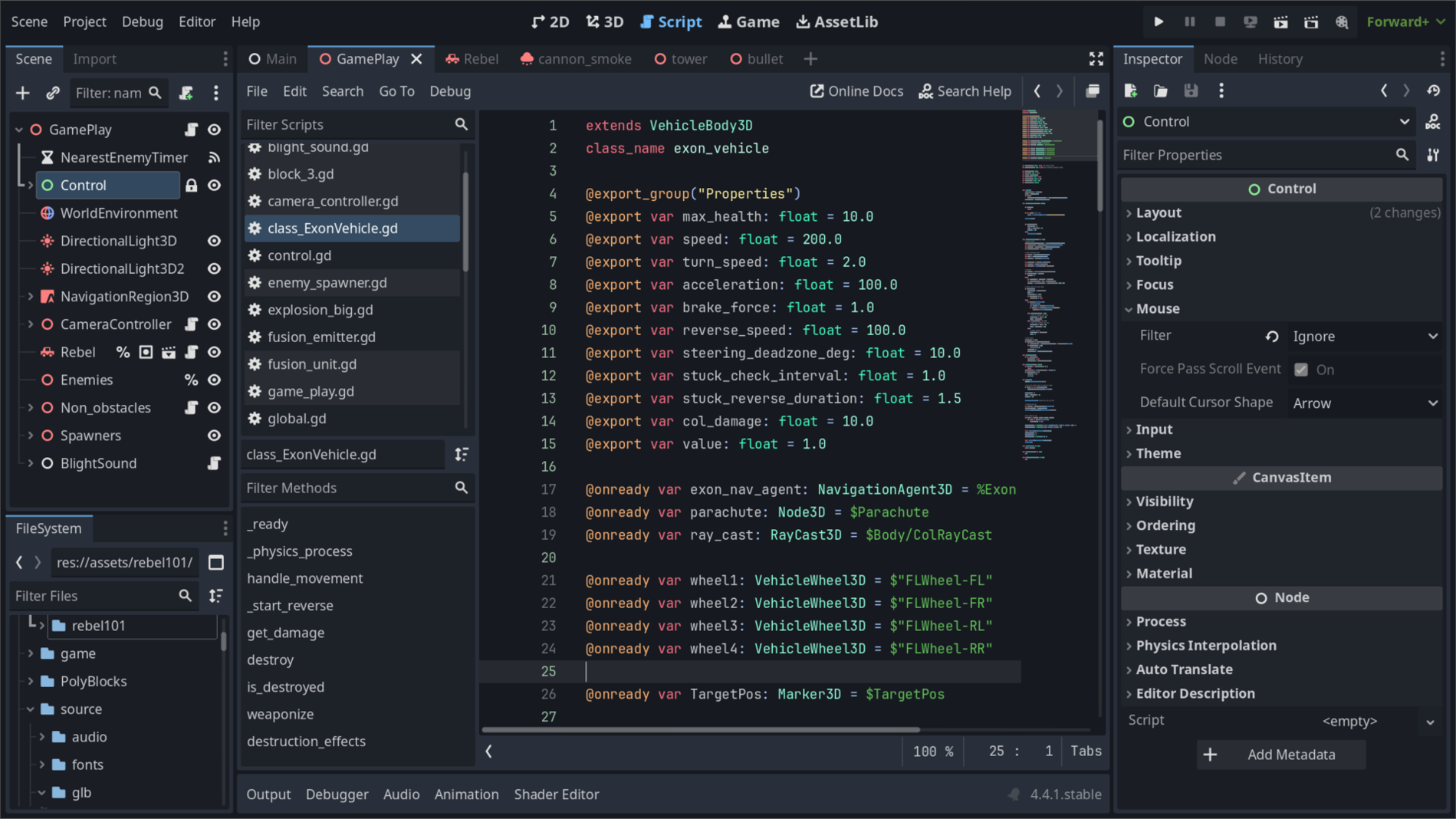Instantiate a child scene via the link icon
This screenshot has width=1456, height=819.
[52, 93]
